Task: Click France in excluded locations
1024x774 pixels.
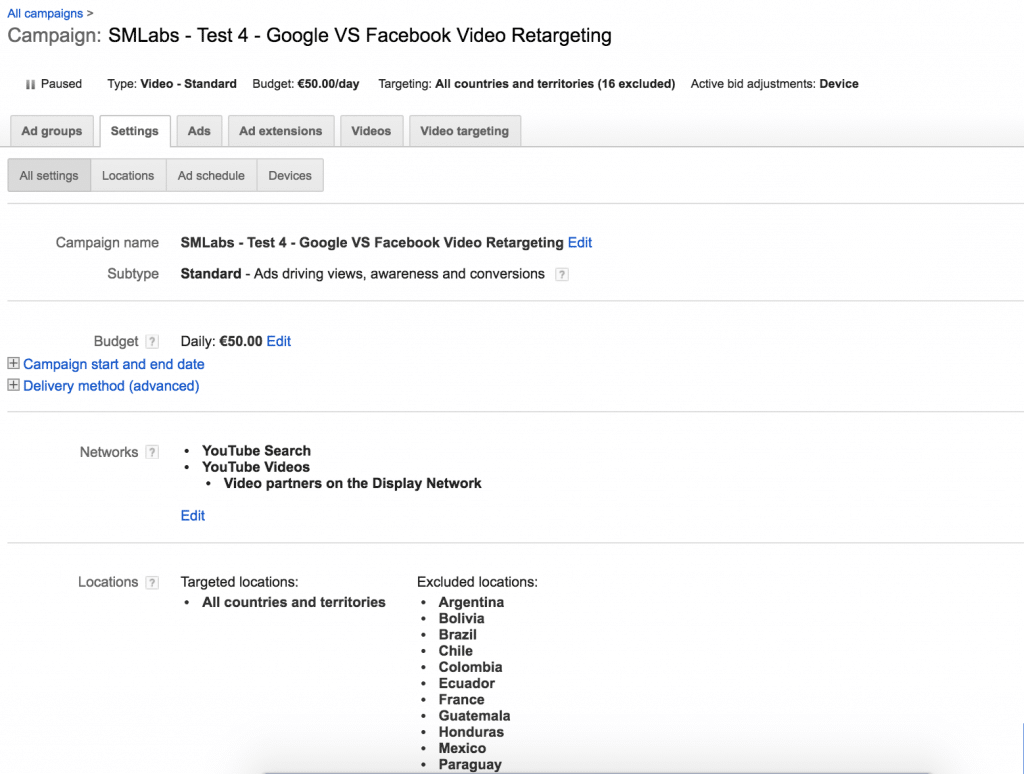Action: (x=462, y=700)
